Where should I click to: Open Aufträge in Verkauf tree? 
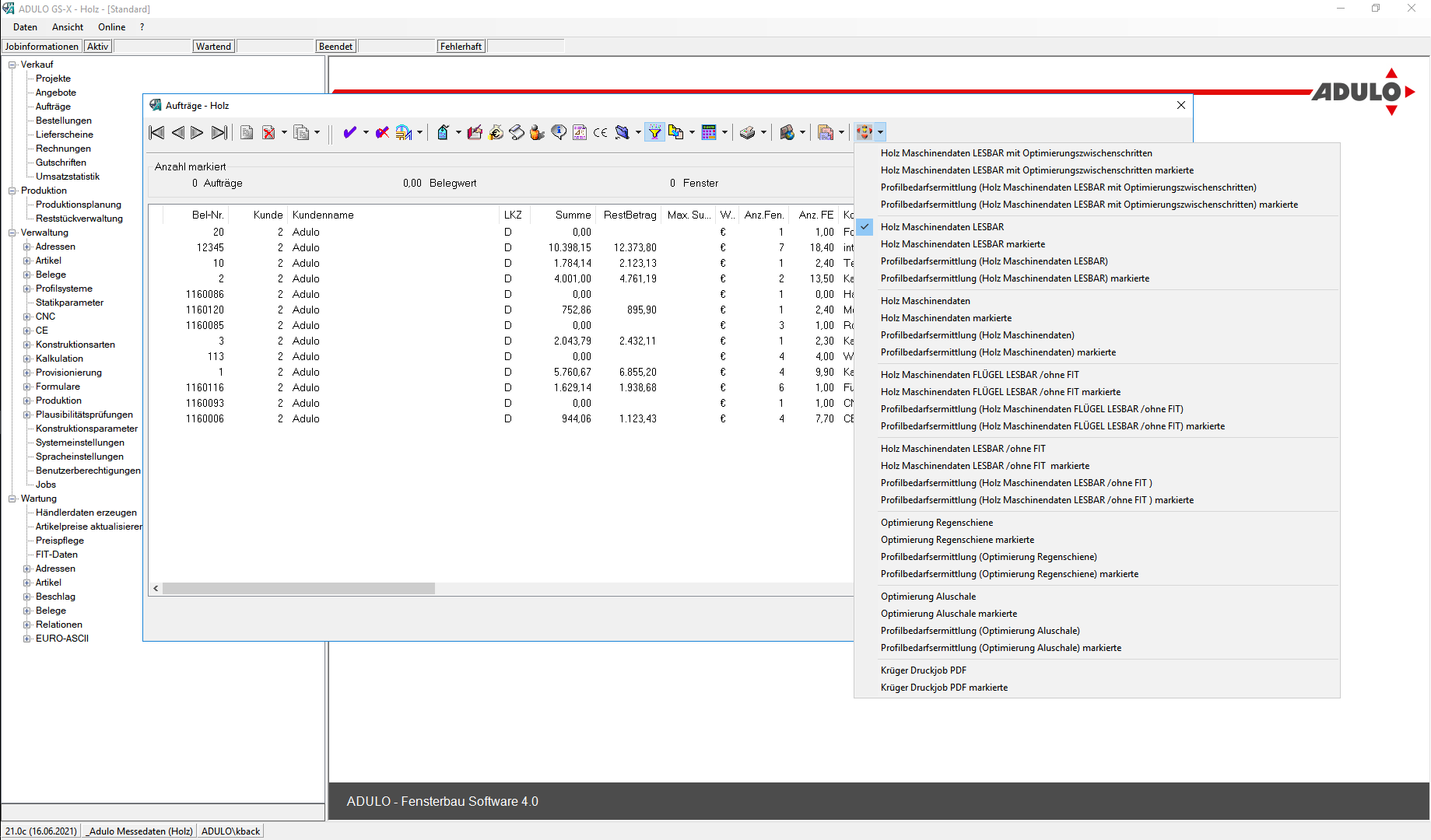click(x=53, y=107)
